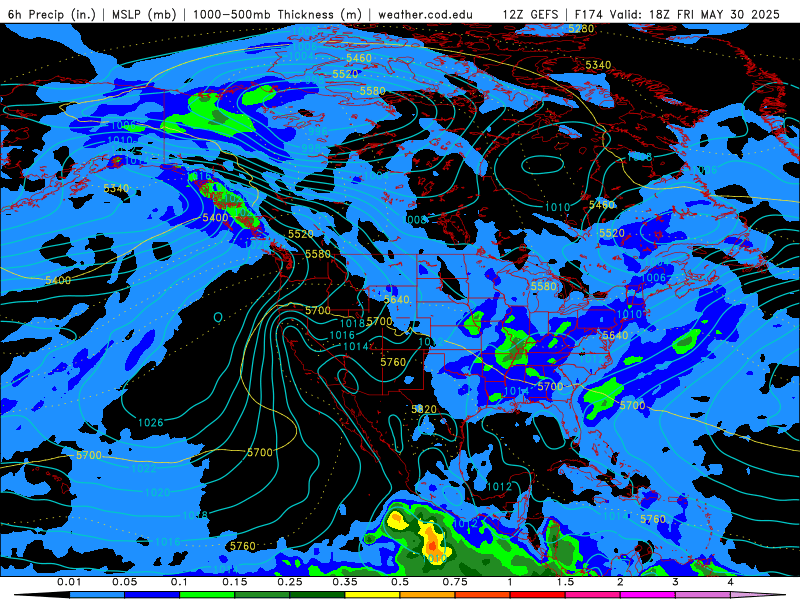
Task: Pick the light purple 3-inch legend swatch
Action: [x=703, y=595]
